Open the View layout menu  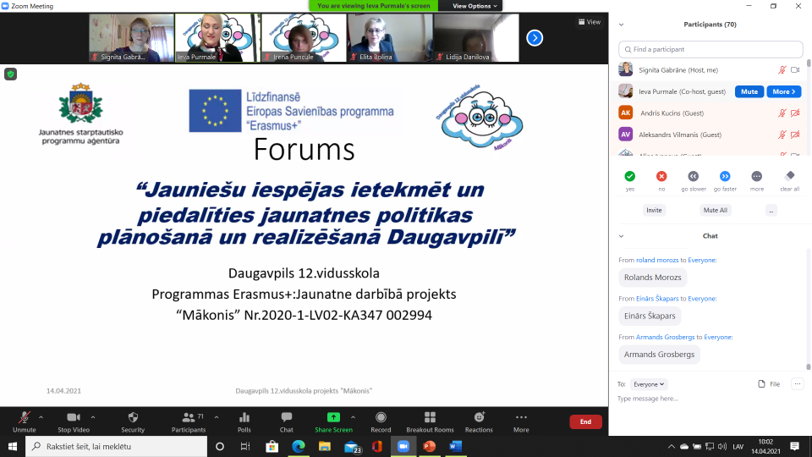[589, 22]
